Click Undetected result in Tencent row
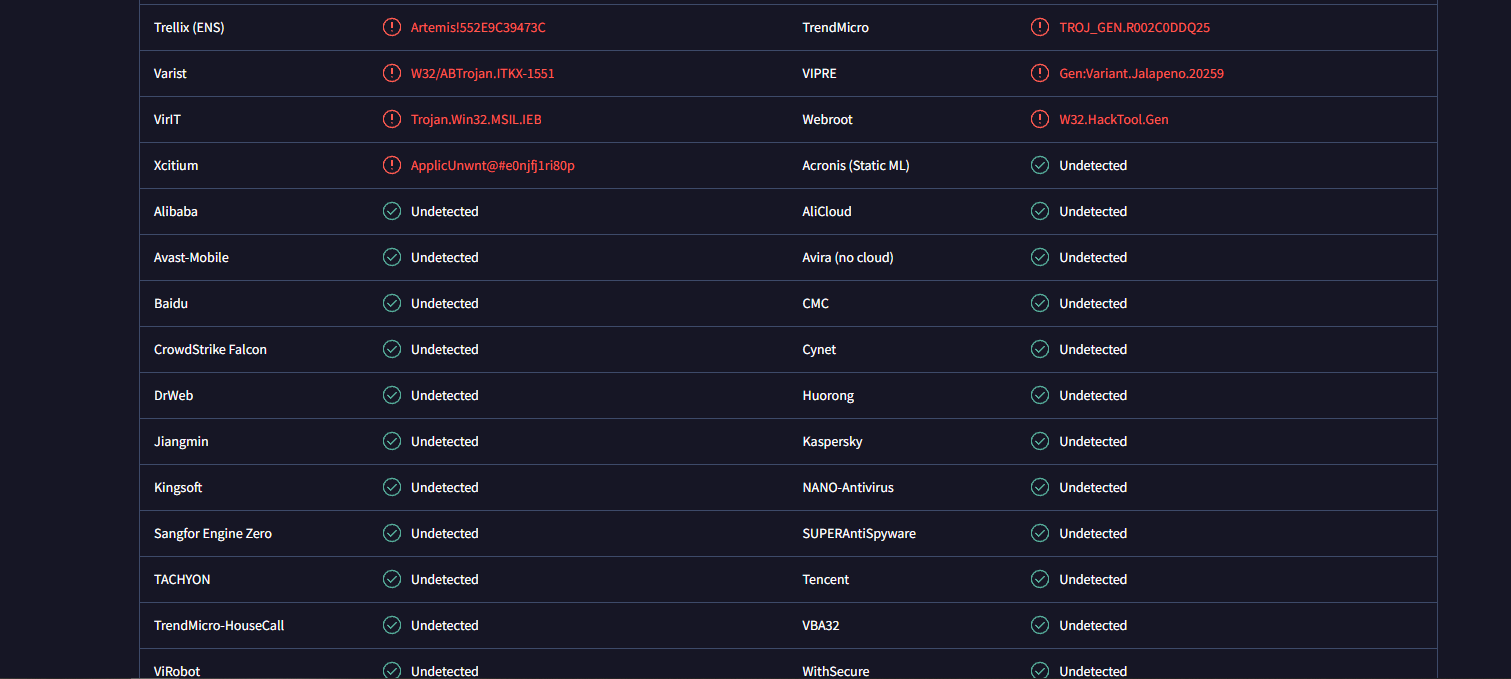 click(1093, 580)
